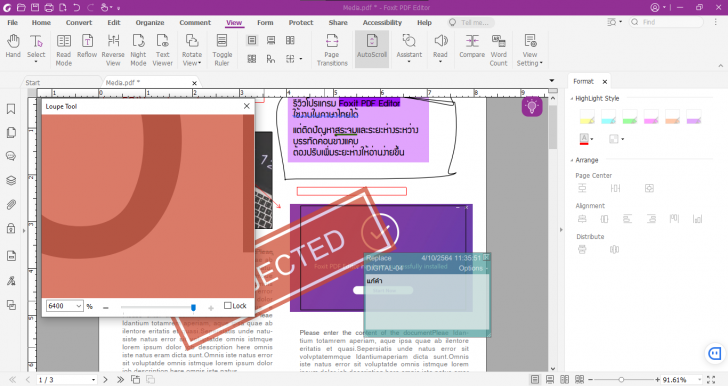Select single page view in status bar
Screen dimensions: 728x386
pyautogui.click(x=535, y=379)
